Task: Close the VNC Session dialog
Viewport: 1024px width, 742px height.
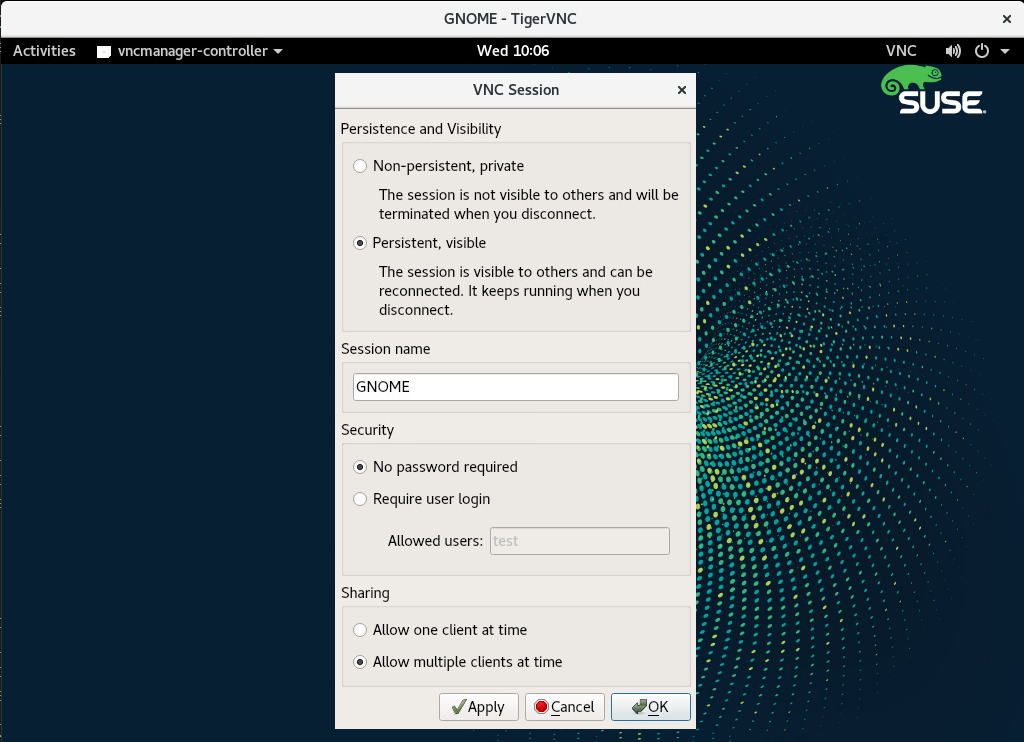Action: coord(682,90)
